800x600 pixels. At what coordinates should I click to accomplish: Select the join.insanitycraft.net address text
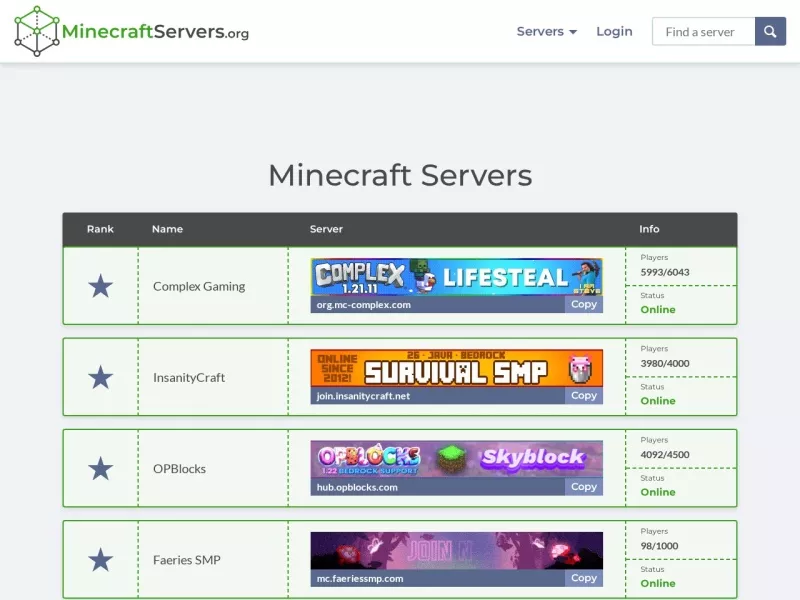pos(363,396)
